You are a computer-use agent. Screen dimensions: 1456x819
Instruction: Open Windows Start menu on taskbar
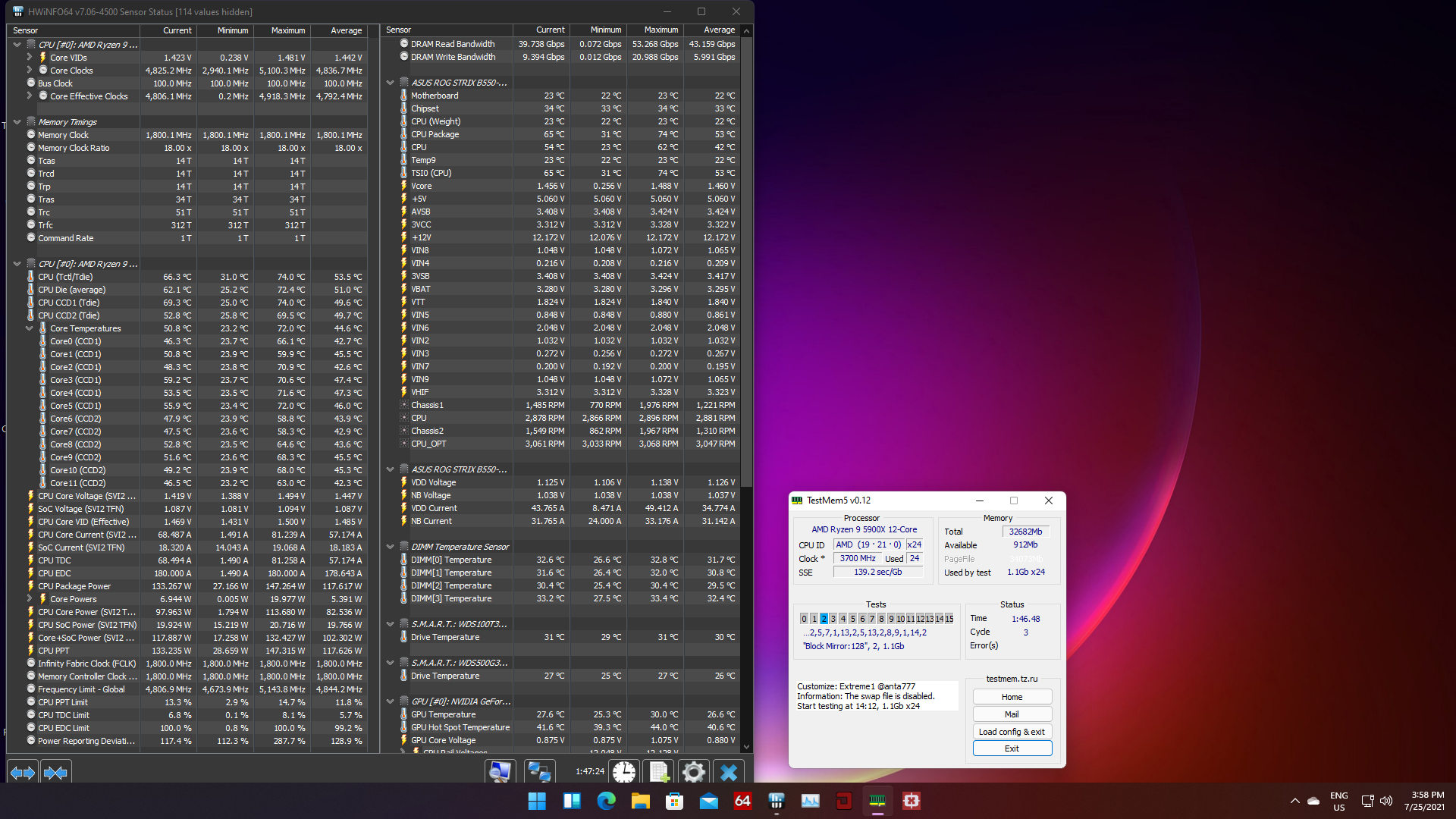tap(537, 801)
